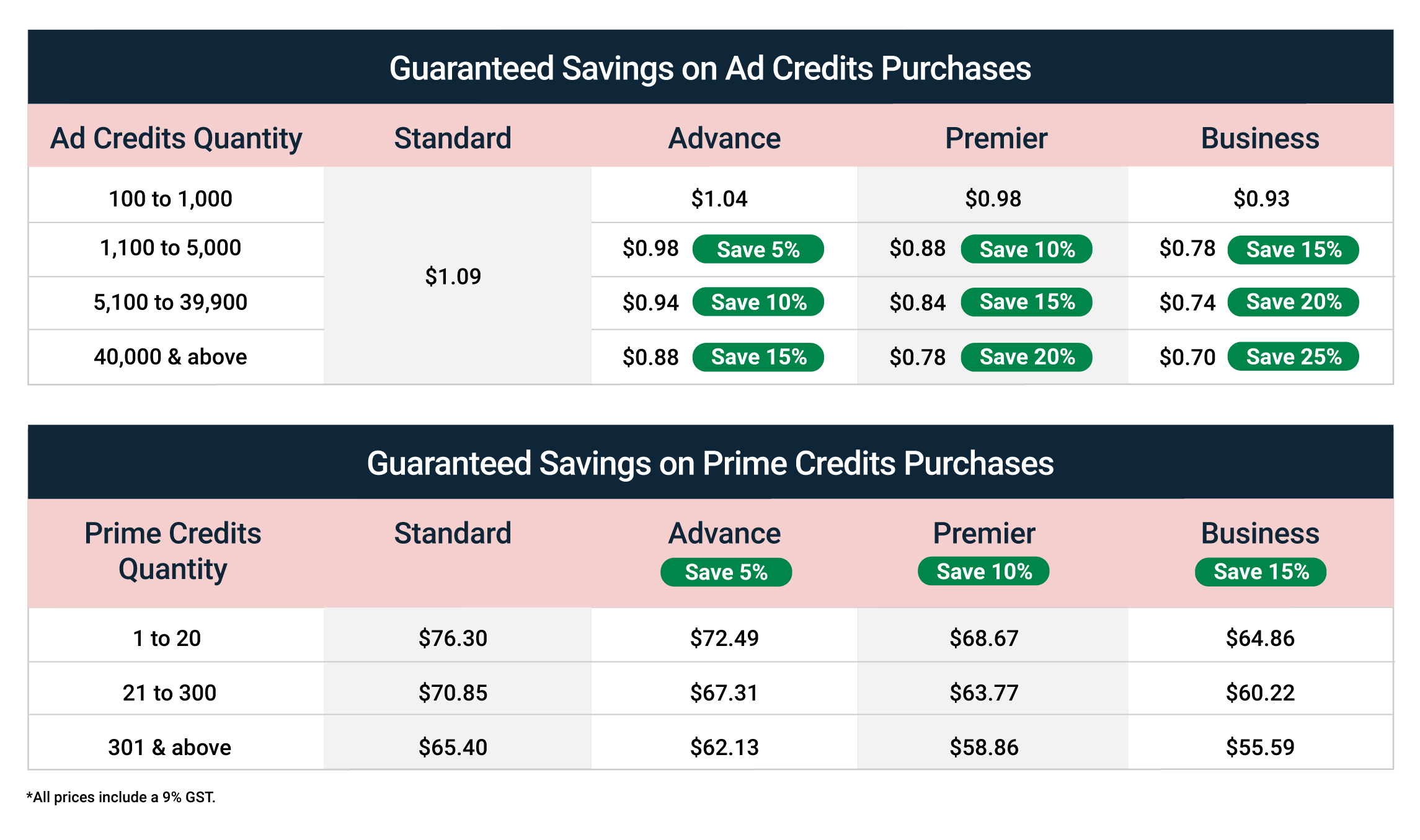This screenshot has width=1420, height=840.
Task: Click the 'Save 10%' badge under the Premier Prime Credits header
Action: pos(983,571)
